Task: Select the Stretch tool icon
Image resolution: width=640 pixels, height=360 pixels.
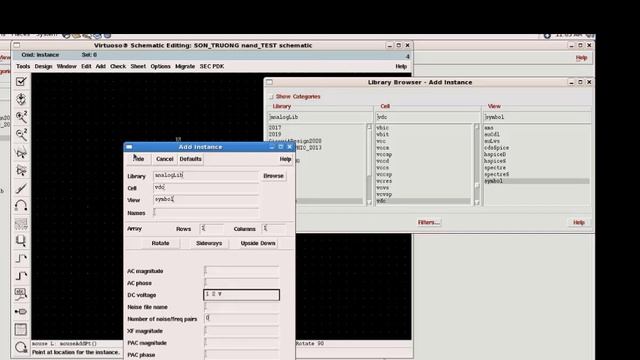Action: pos(21,152)
